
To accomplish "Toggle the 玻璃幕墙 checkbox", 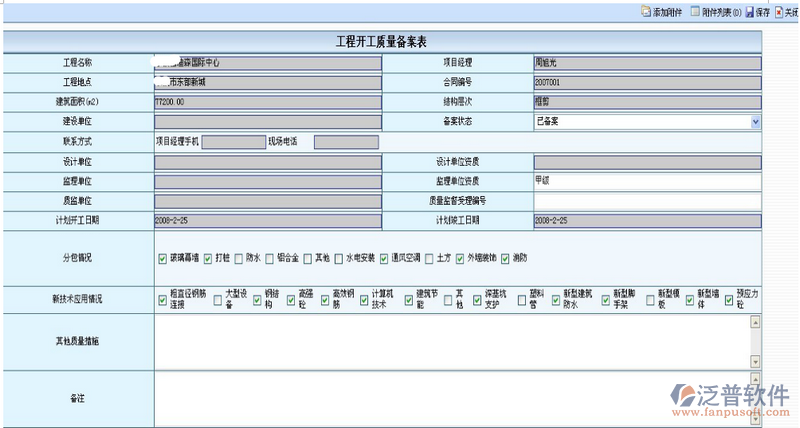I will tap(163, 258).
